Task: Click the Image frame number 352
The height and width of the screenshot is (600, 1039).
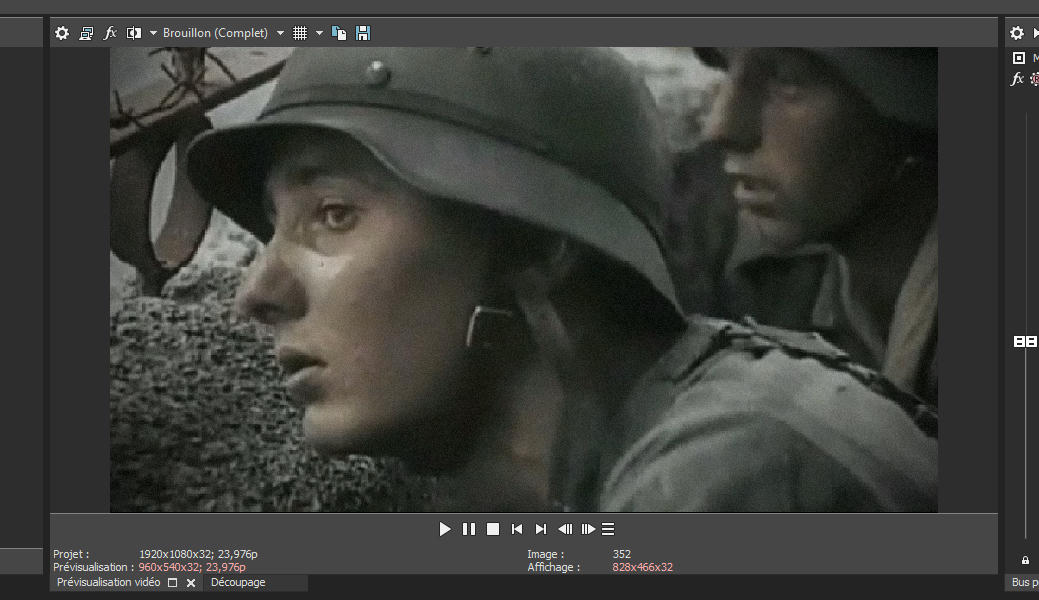Action: [622, 554]
